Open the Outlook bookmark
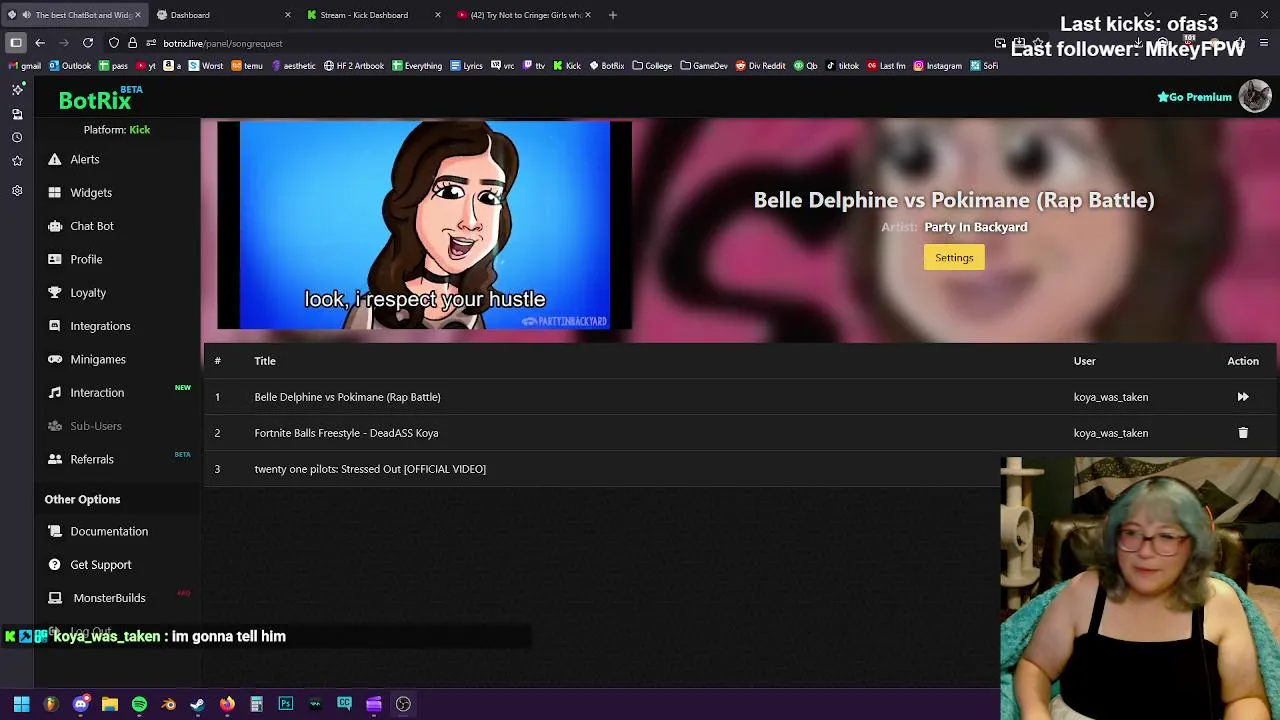Viewport: 1280px width, 720px height. pos(70,66)
